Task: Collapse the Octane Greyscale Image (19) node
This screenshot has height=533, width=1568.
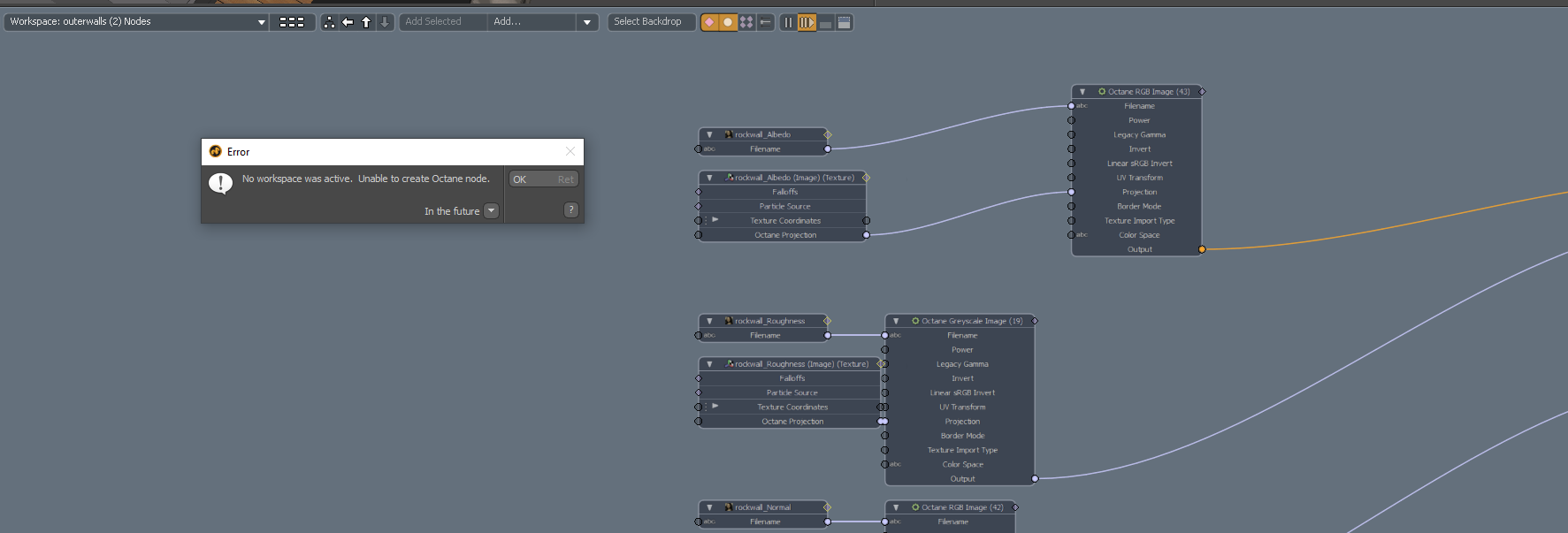Action: pos(895,321)
